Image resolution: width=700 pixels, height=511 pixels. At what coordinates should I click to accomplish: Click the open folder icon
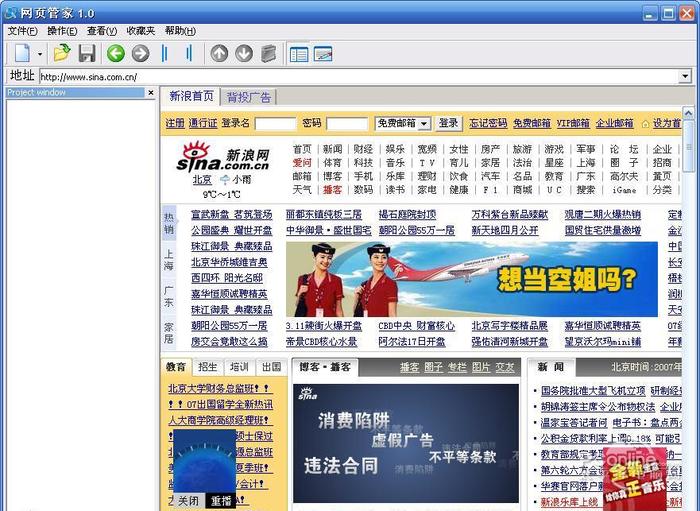[x=62, y=53]
